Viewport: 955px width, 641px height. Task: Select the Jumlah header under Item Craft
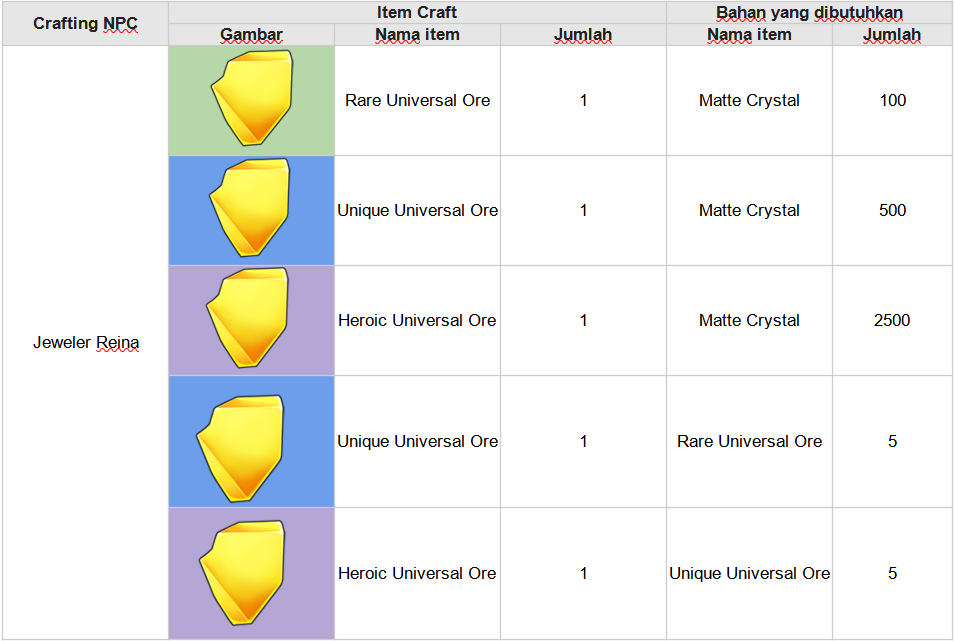pos(583,35)
